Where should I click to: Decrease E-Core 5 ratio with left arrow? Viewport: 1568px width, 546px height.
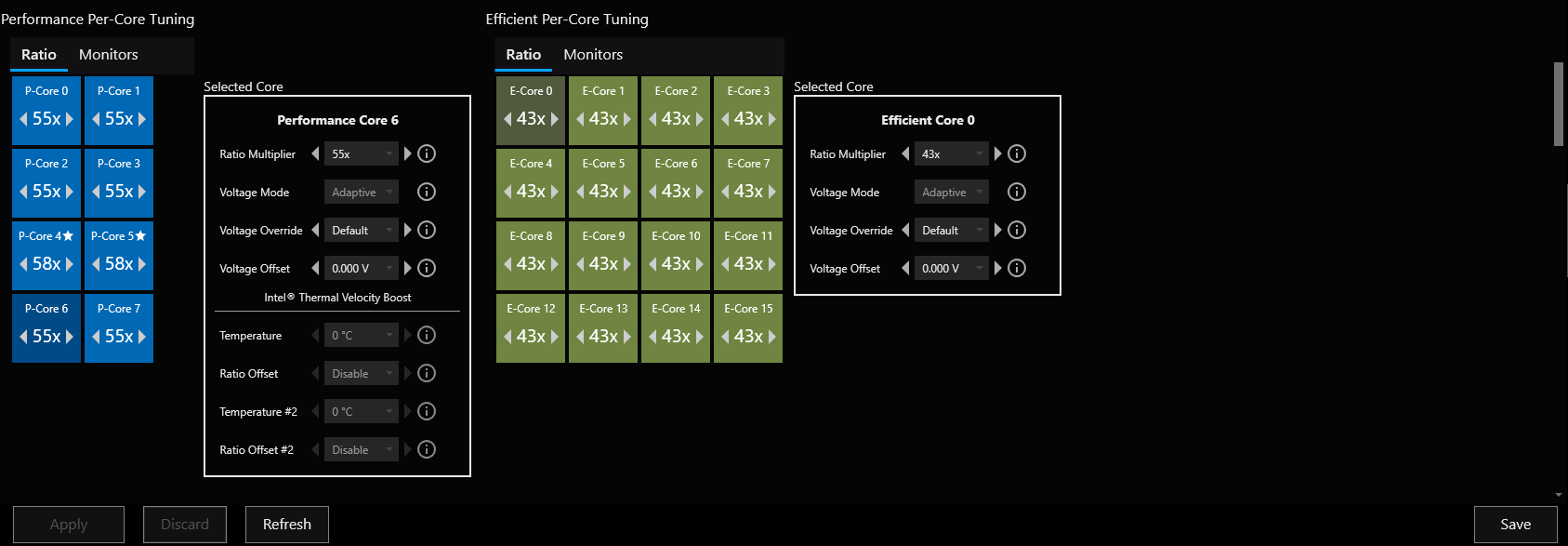[580, 192]
